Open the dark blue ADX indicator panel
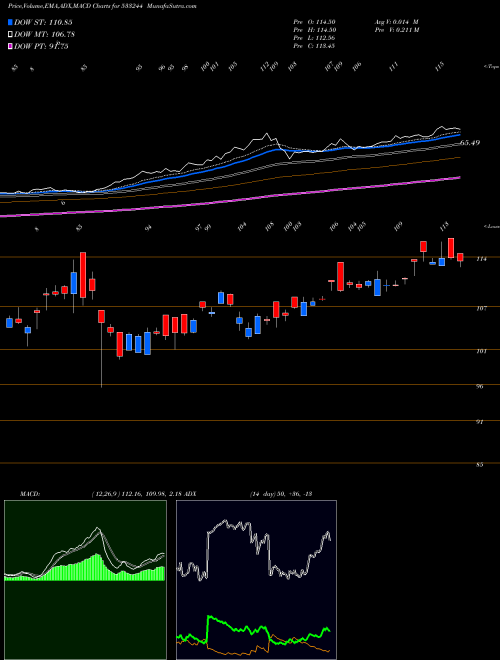 256,580
